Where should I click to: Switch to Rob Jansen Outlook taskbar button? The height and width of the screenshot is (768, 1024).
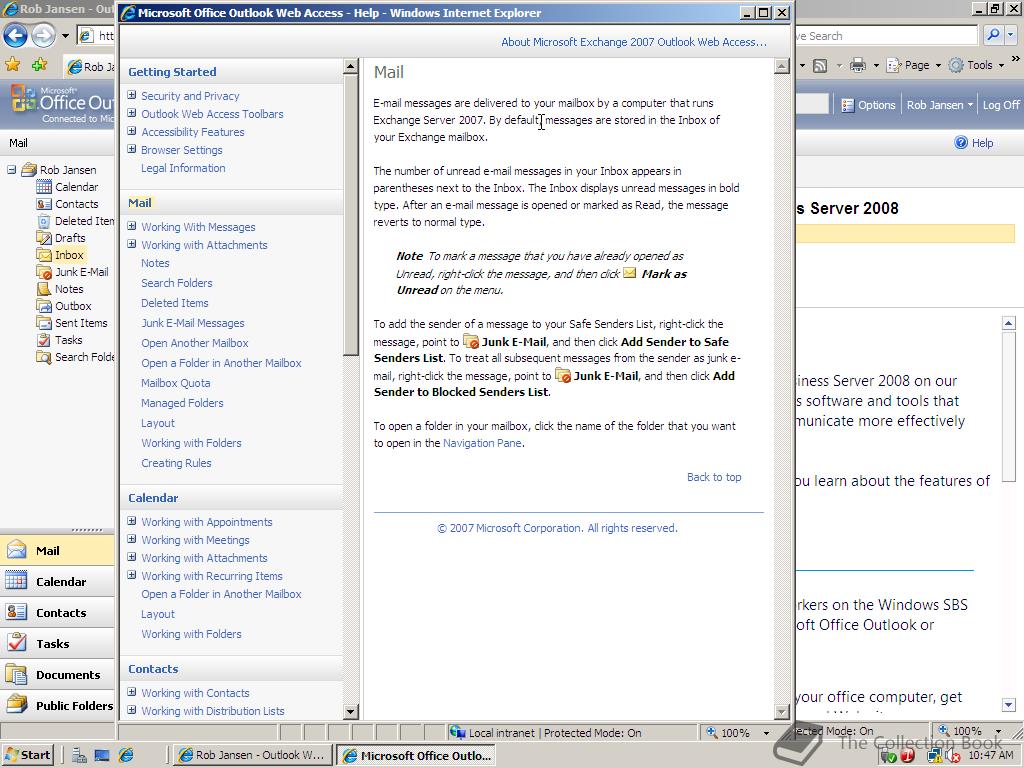(x=252, y=755)
